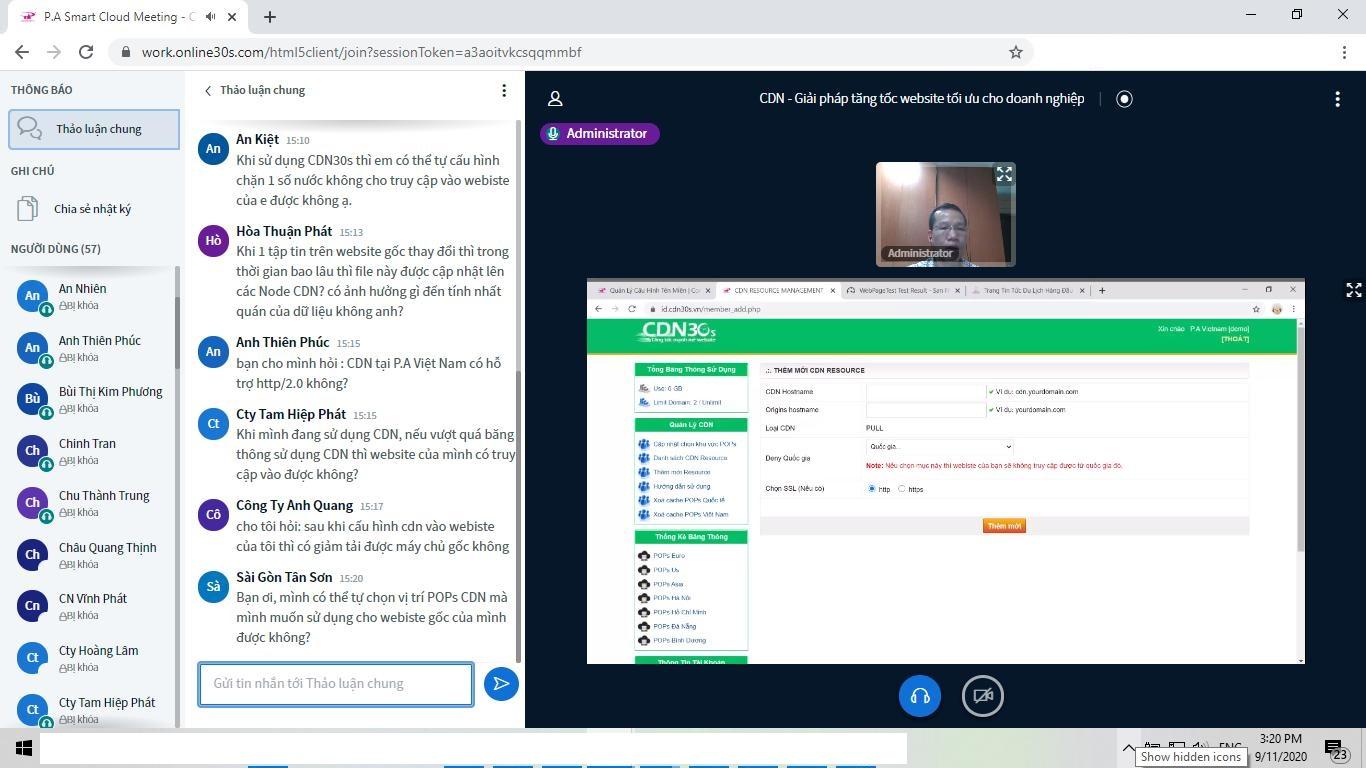Go back in browser history
This screenshot has height=768, width=1366.
pyautogui.click(x=22, y=52)
